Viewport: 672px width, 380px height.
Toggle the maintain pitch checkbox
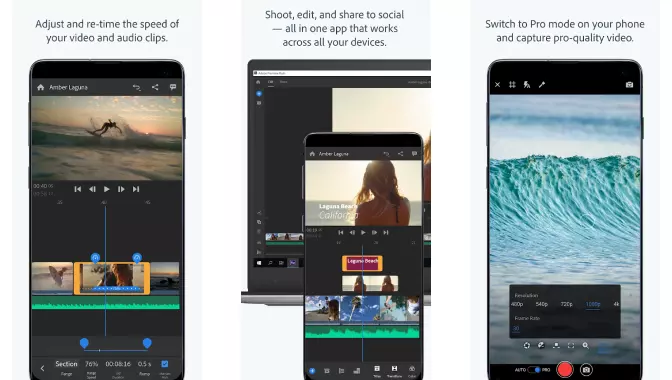[165, 364]
